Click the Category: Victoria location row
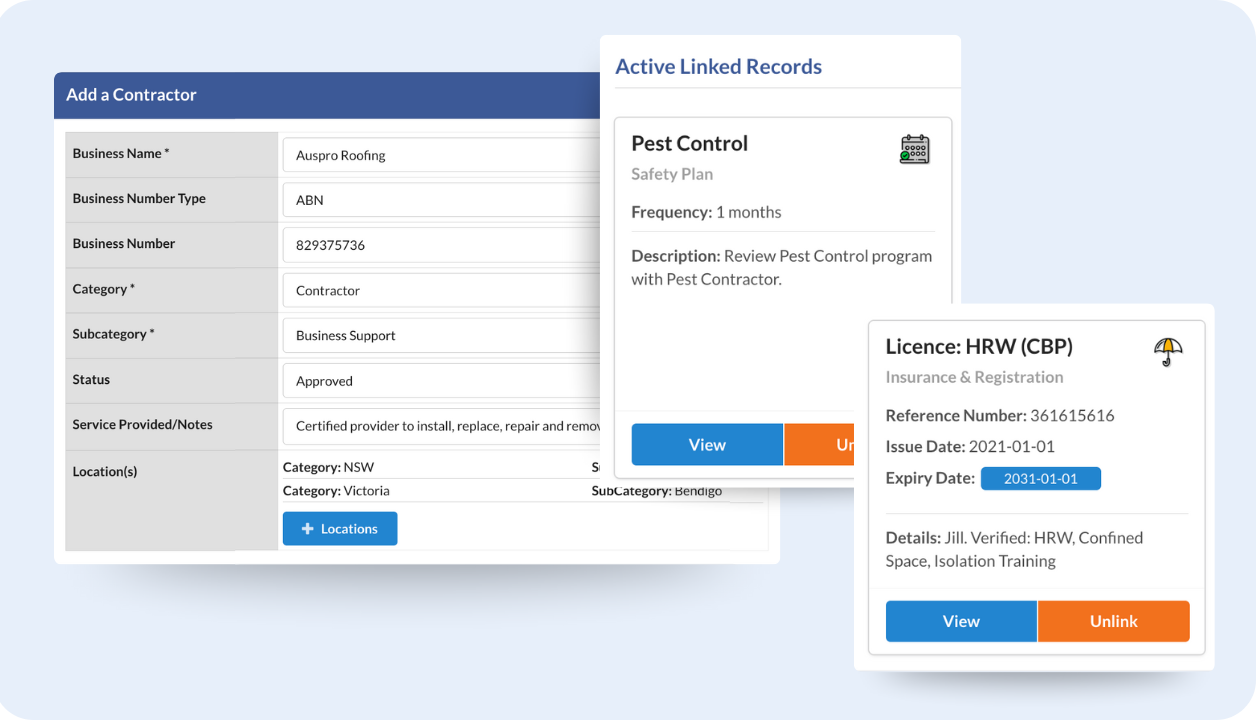Image resolution: width=1256 pixels, height=720 pixels. tap(336, 491)
